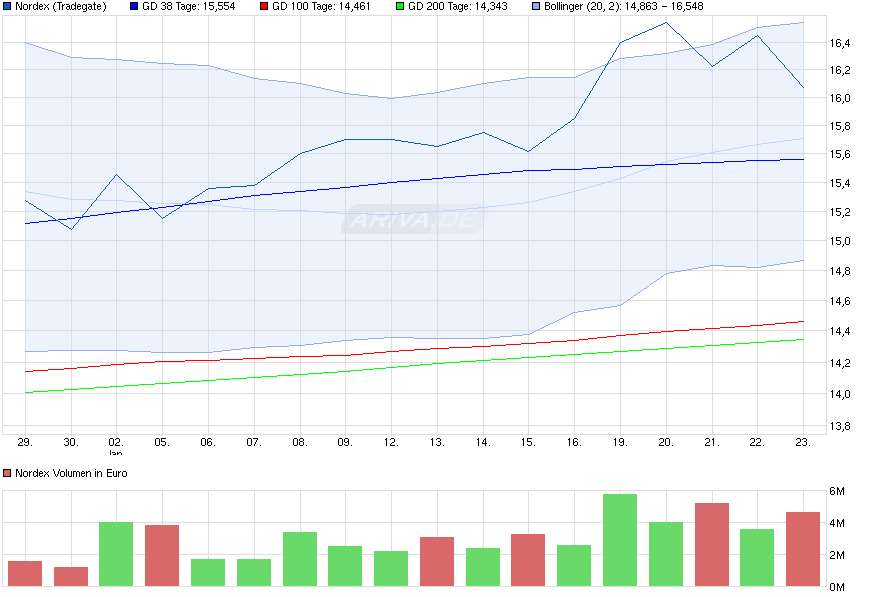Viewport: 871px width, 597px height.
Task: Click the '06.' date axis label
Action: click(208, 442)
